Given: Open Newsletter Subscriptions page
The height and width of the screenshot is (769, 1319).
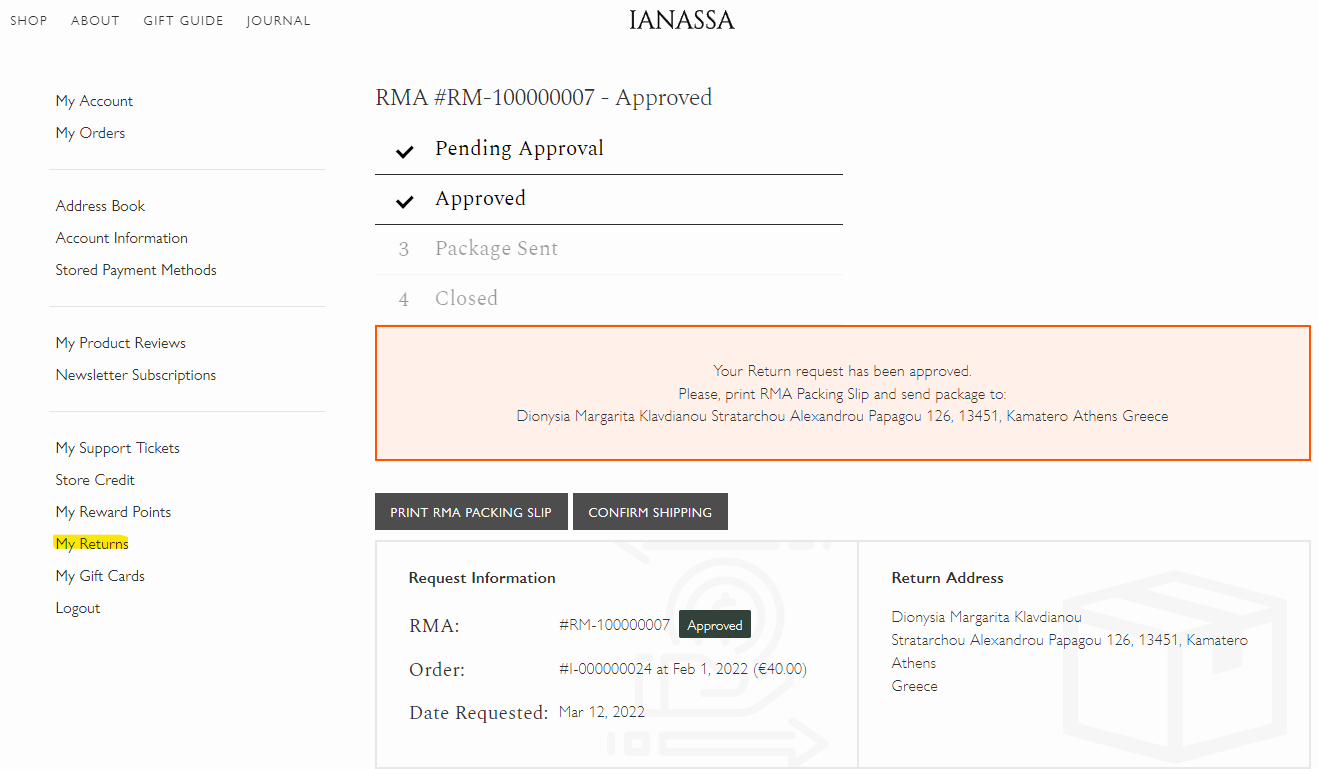Looking at the screenshot, I should point(135,375).
